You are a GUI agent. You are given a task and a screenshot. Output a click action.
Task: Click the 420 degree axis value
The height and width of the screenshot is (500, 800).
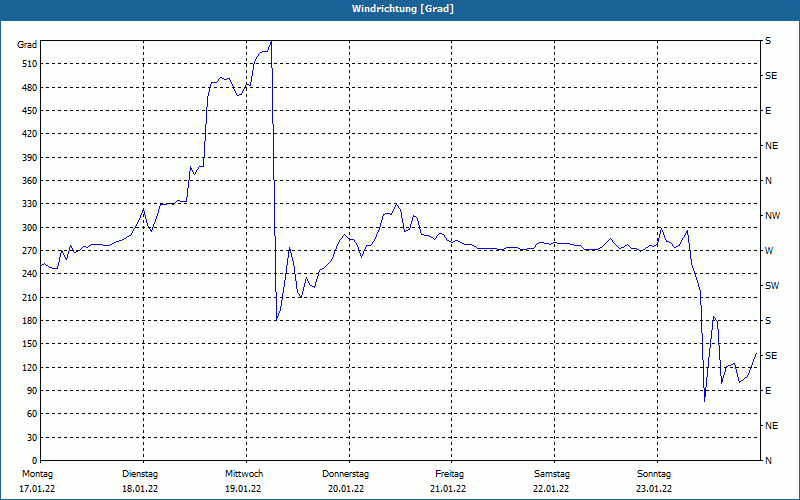pos(30,134)
